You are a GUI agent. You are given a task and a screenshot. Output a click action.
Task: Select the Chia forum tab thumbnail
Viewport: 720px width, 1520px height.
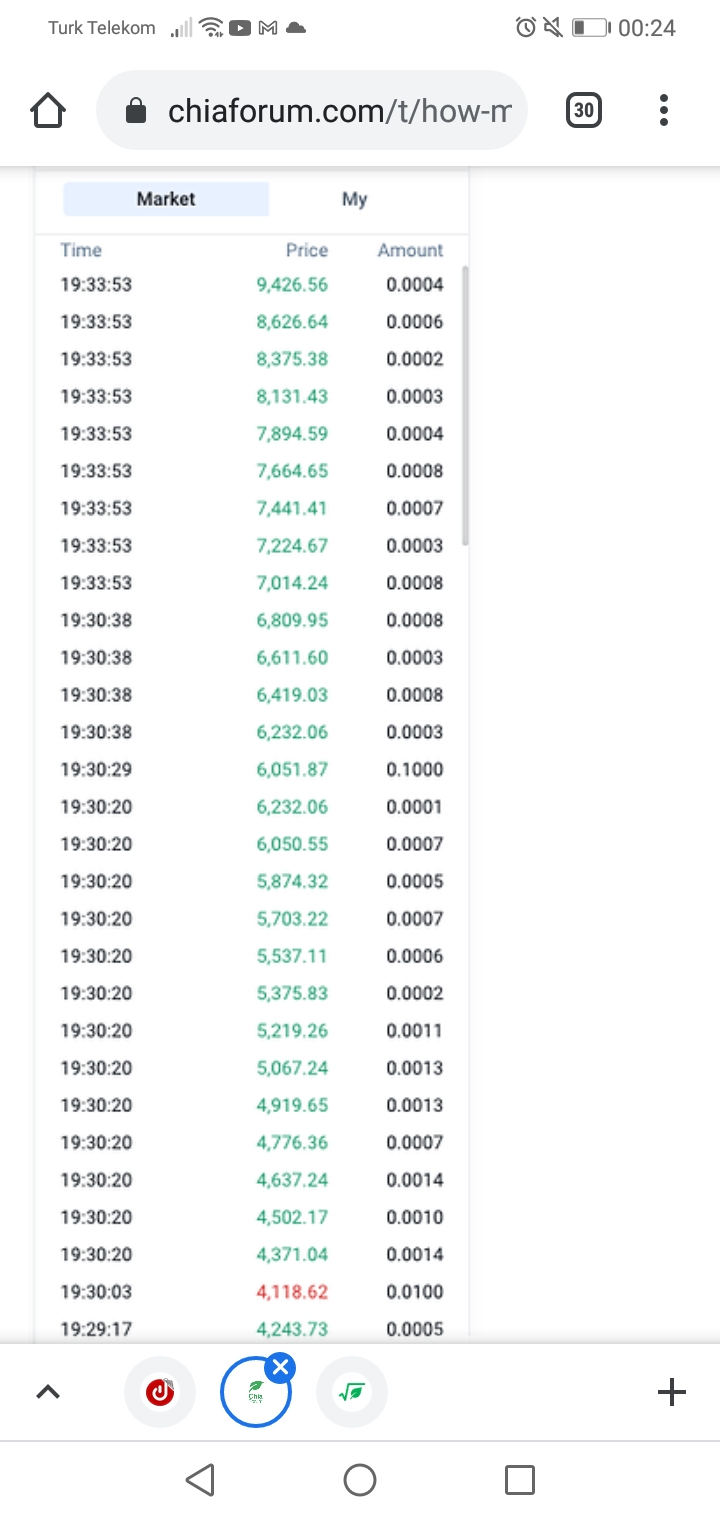[x=254, y=1393]
